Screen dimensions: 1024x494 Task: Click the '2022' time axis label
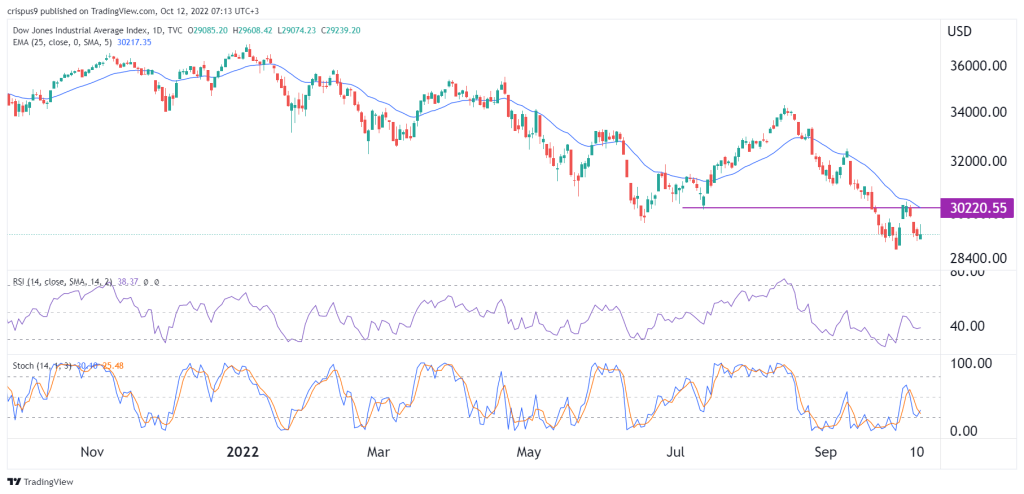pyautogui.click(x=242, y=452)
